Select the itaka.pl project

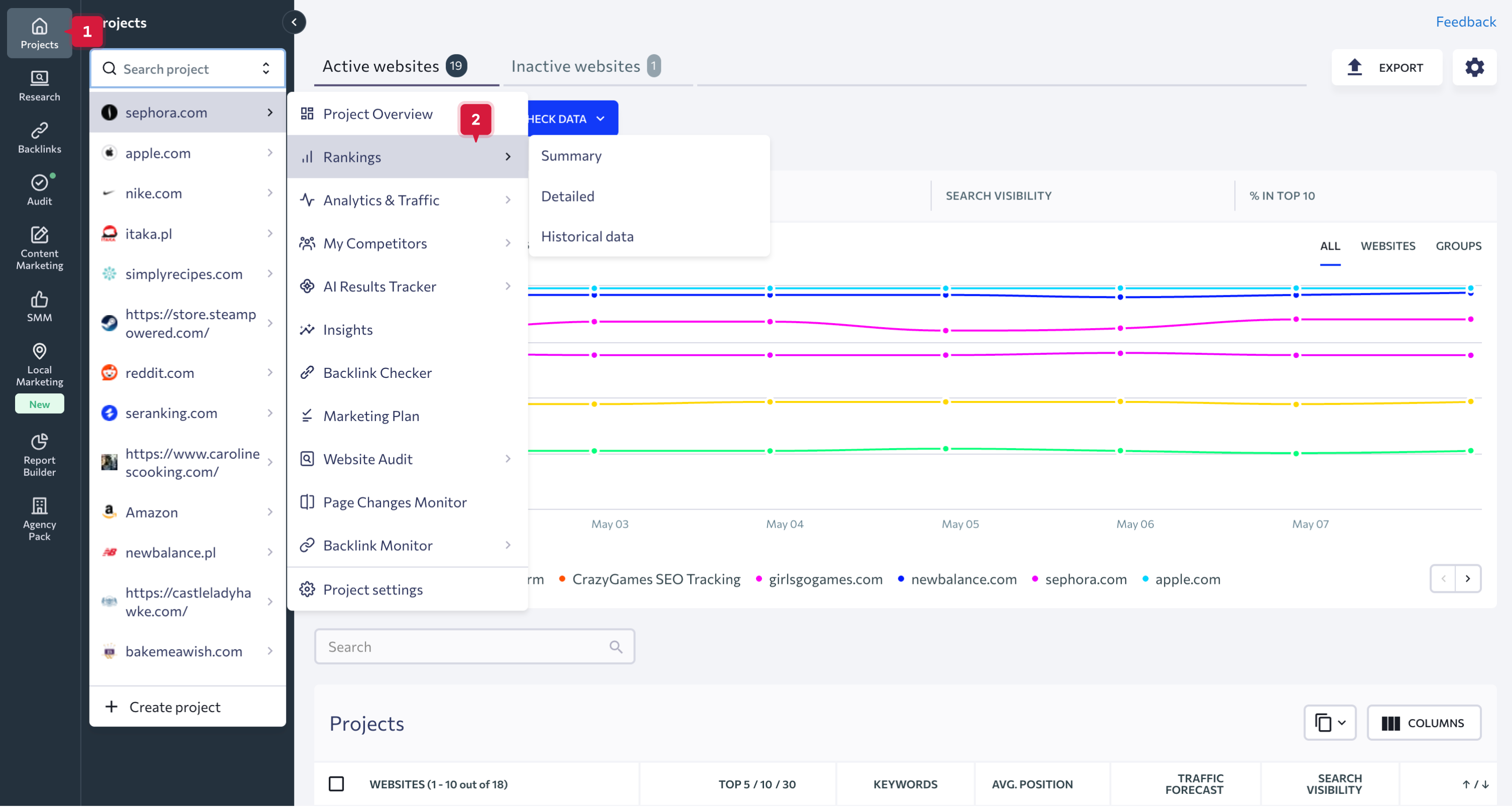(x=187, y=234)
